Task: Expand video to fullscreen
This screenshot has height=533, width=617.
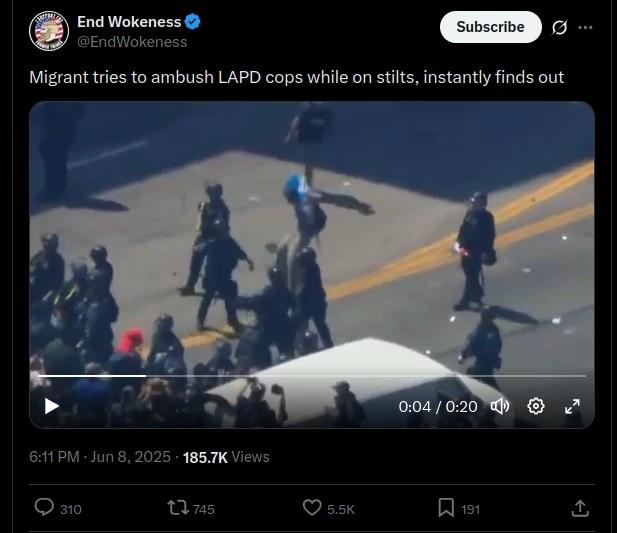Action: click(572, 406)
